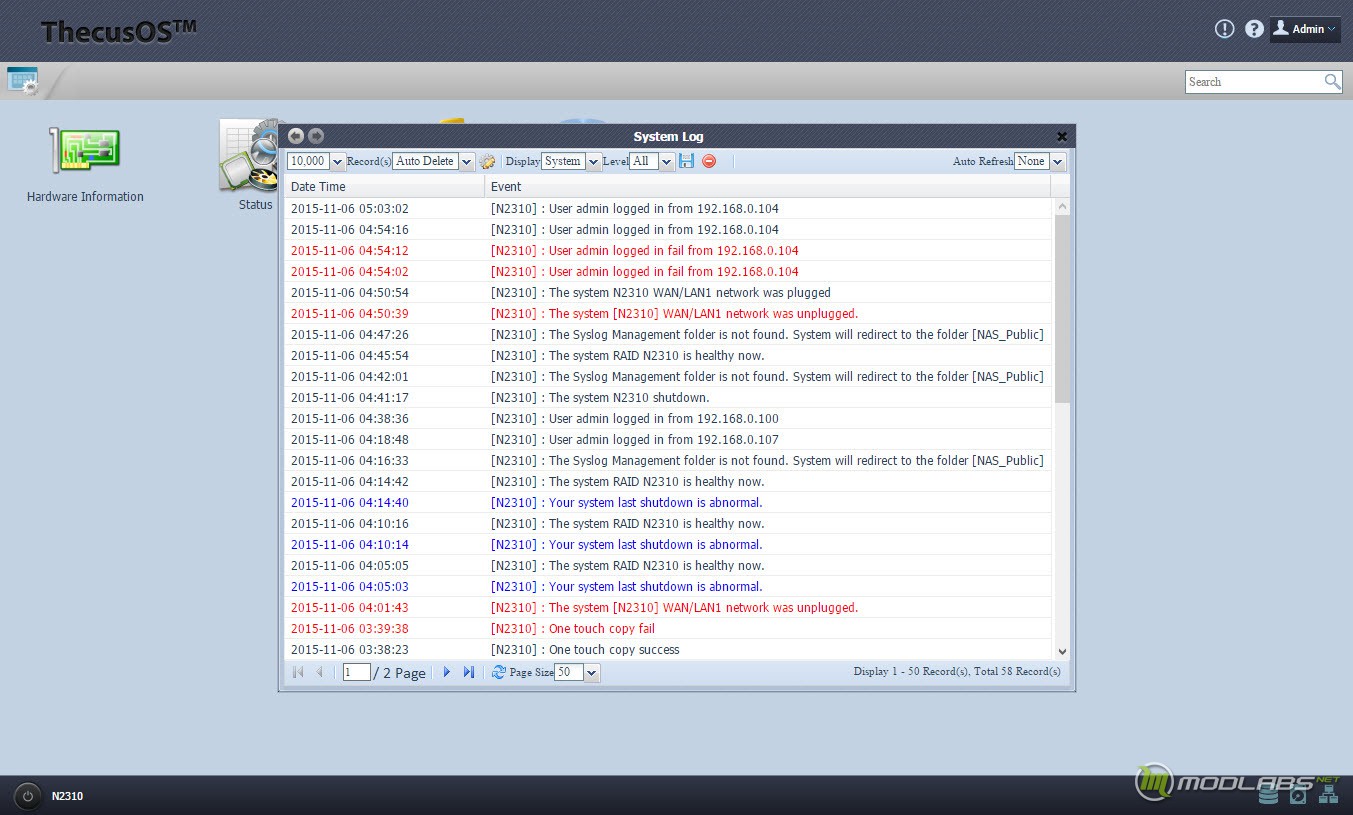Select the system N2310 shutdown entry
1353x815 pixels.
(668, 398)
